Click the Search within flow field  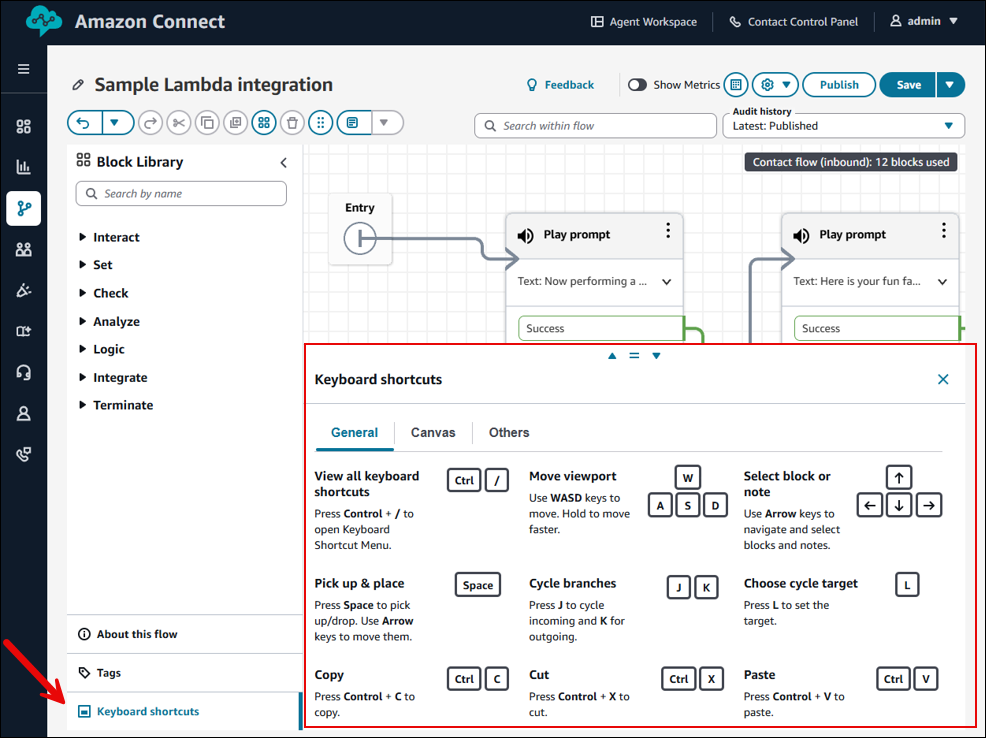tap(594, 126)
